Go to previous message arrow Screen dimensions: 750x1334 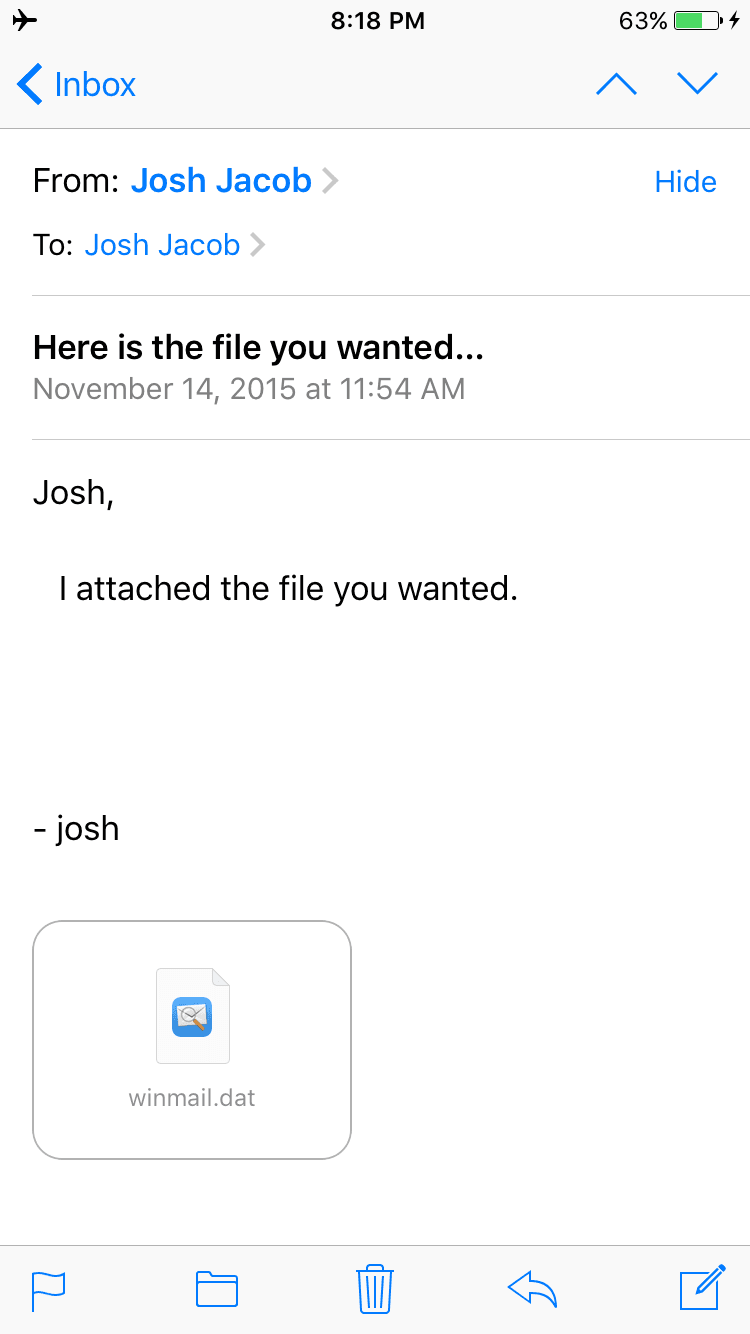[x=616, y=85]
